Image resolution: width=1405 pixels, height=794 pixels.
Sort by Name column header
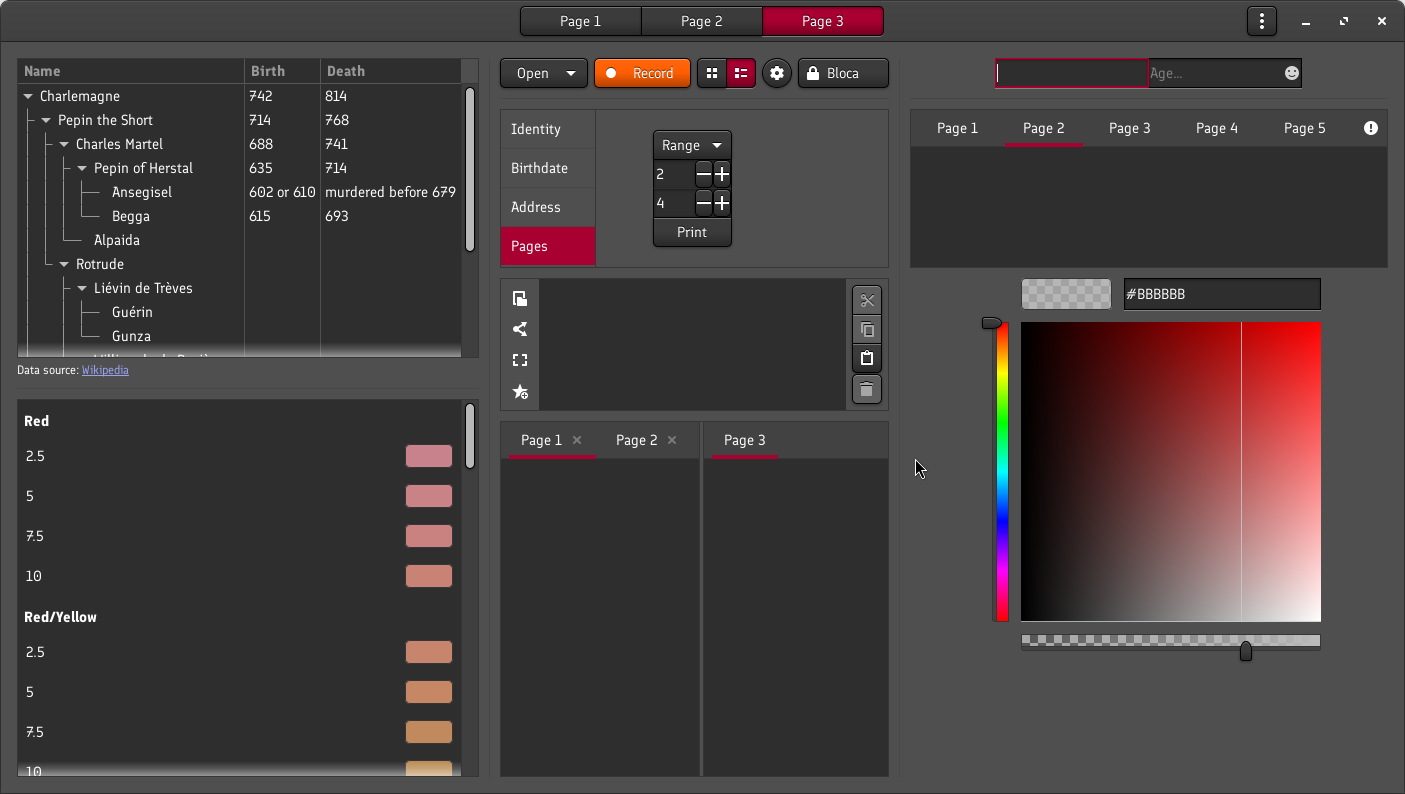[x=131, y=71]
